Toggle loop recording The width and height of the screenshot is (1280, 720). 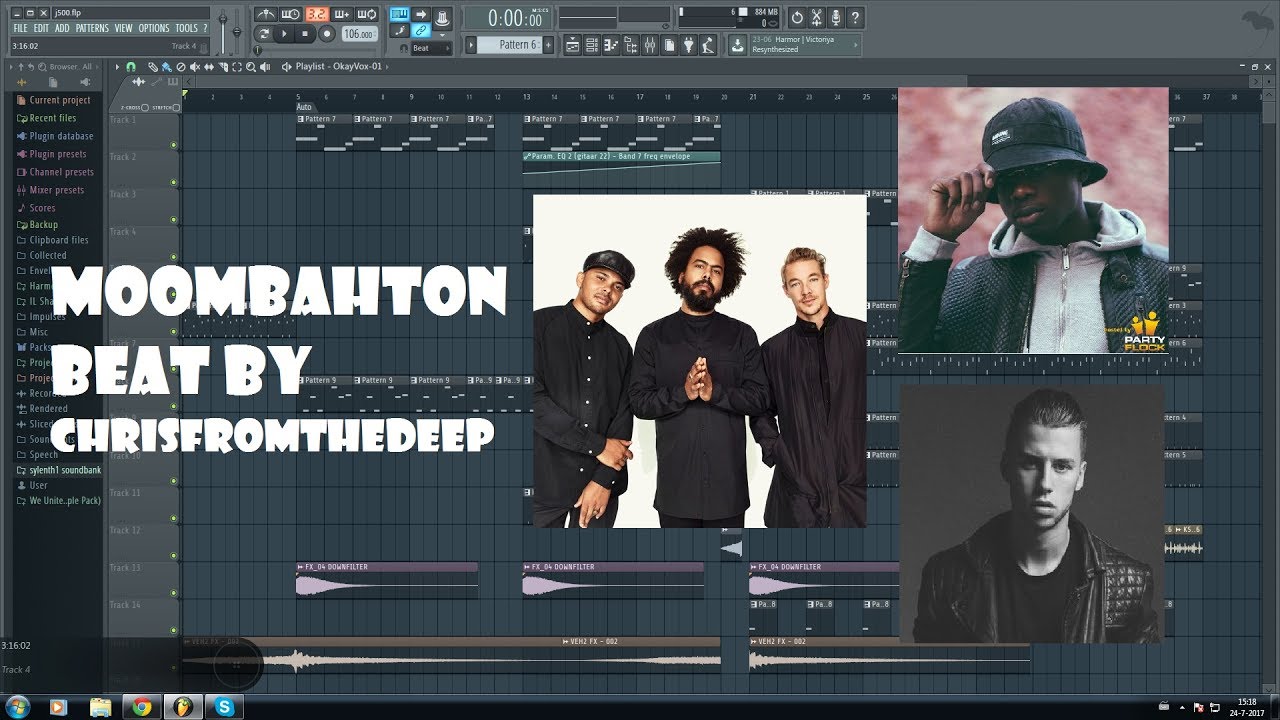pyautogui.click(x=366, y=14)
